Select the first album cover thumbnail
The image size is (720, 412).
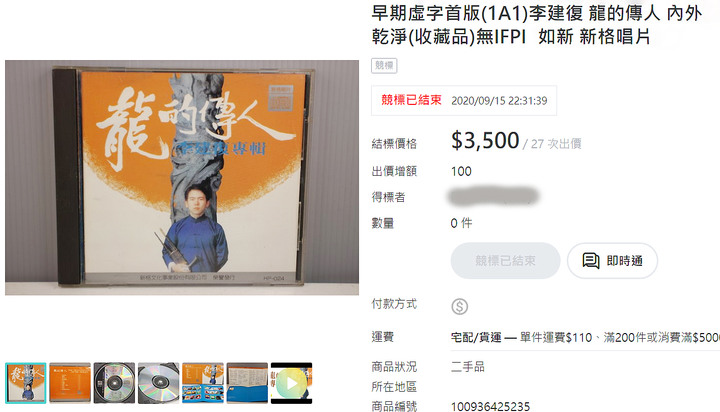[x=26, y=383]
